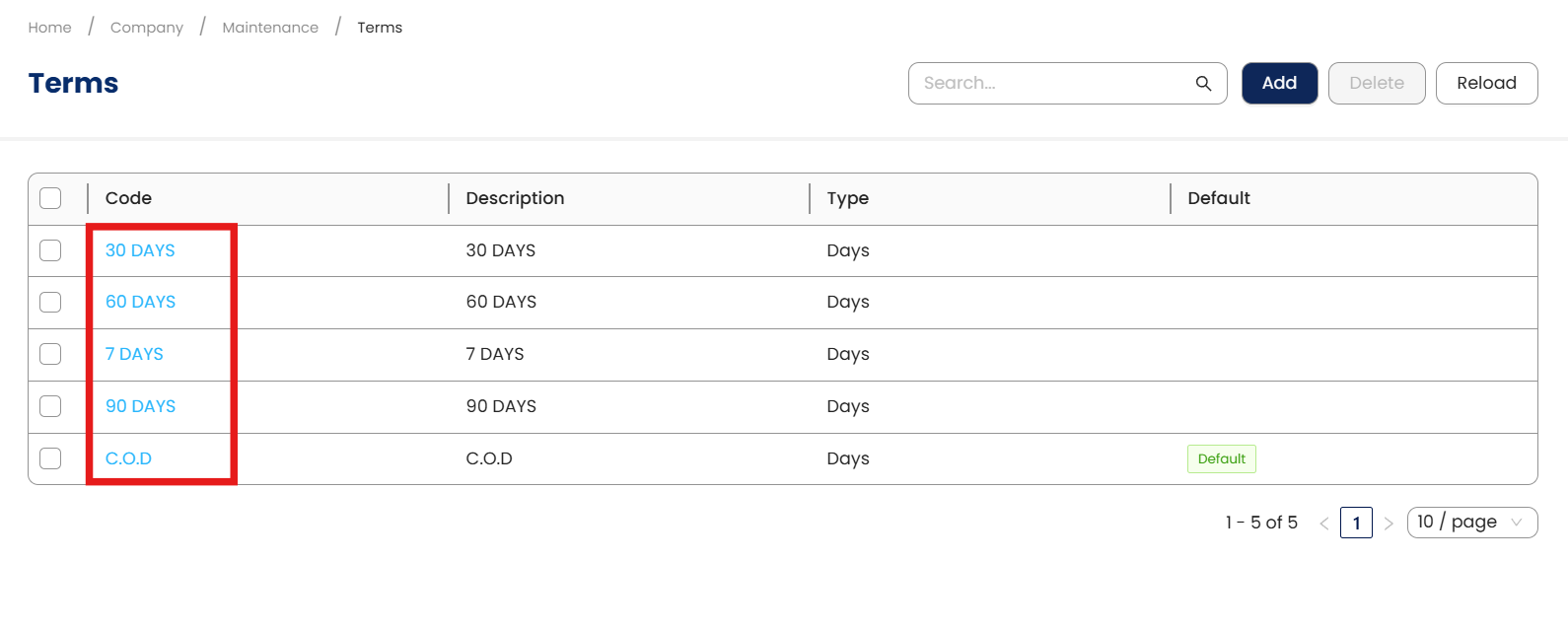Image resolution: width=1568 pixels, height=631 pixels.
Task: Open the 60 DAYS term link
Action: (141, 302)
